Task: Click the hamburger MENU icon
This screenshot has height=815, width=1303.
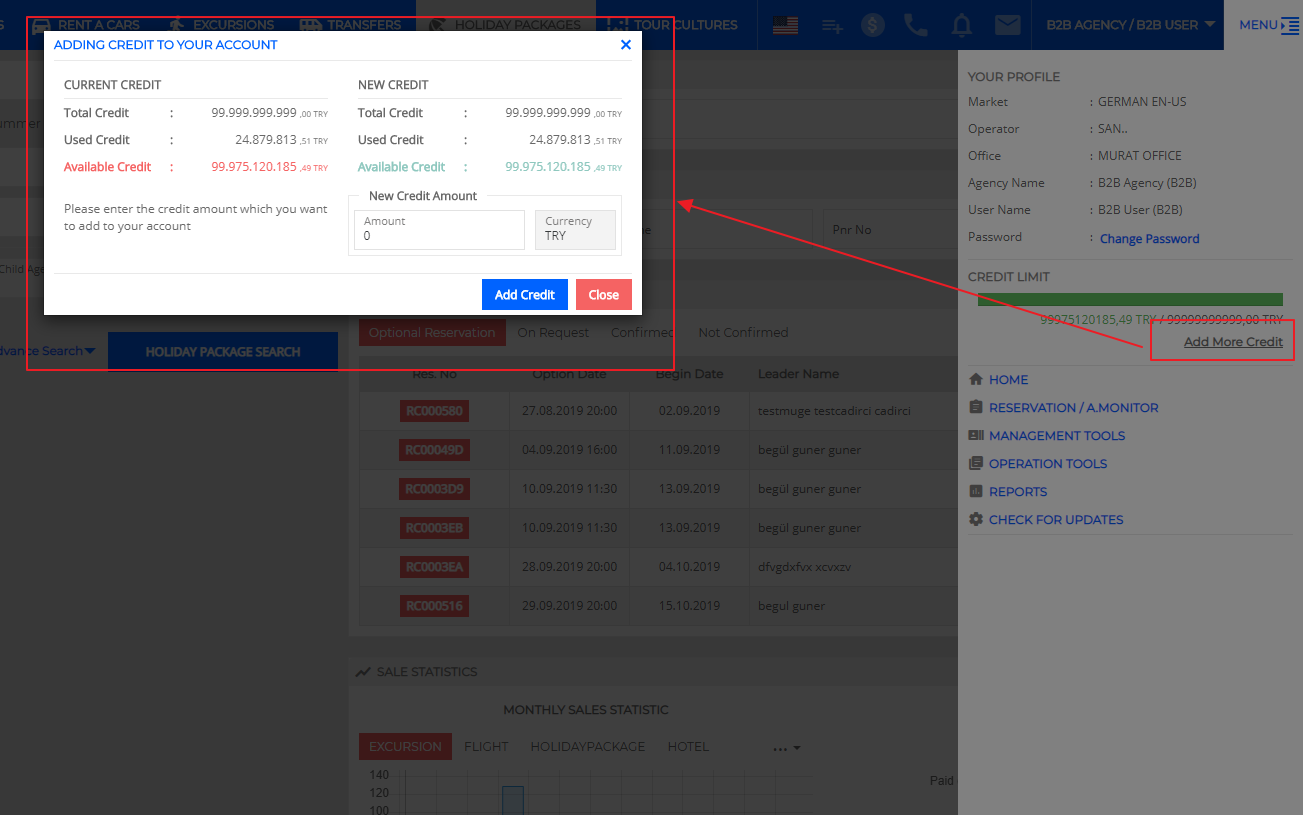Action: [x=1289, y=25]
